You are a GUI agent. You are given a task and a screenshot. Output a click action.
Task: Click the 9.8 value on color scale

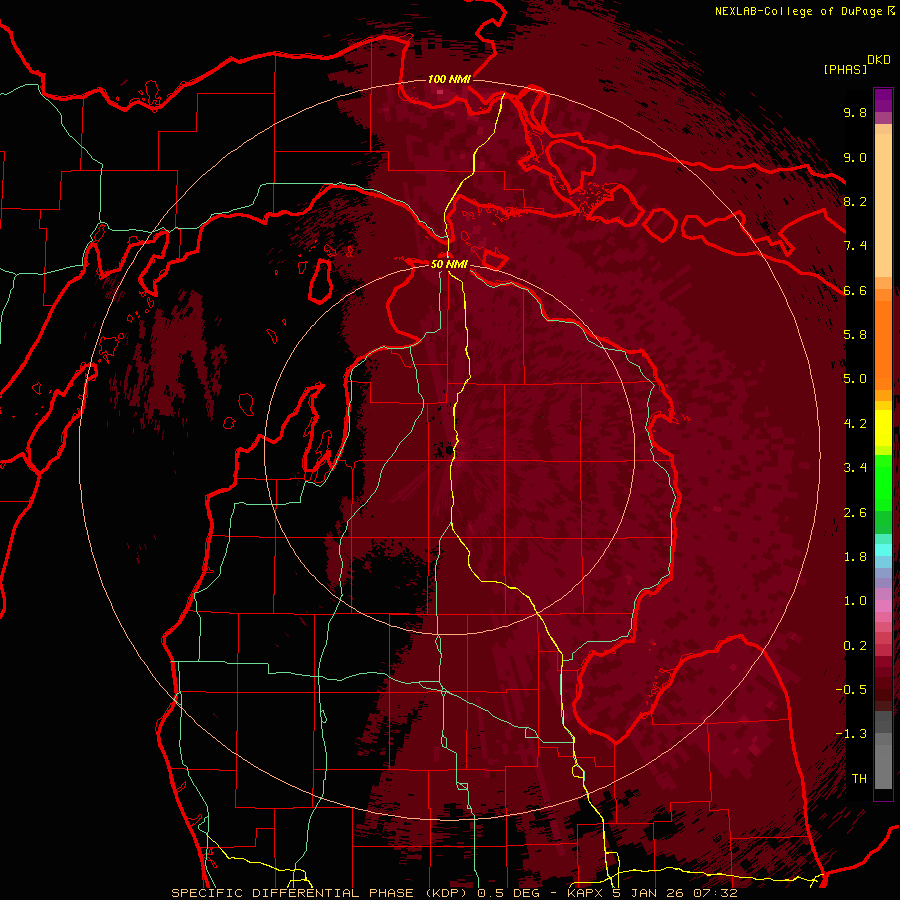855,112
